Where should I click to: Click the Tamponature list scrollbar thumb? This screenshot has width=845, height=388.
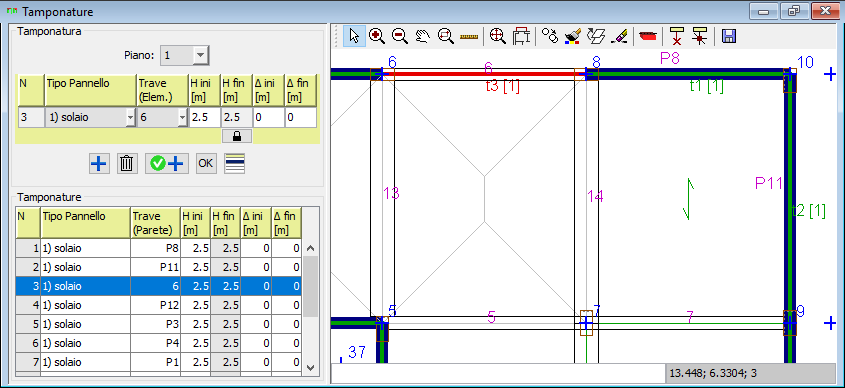310,287
